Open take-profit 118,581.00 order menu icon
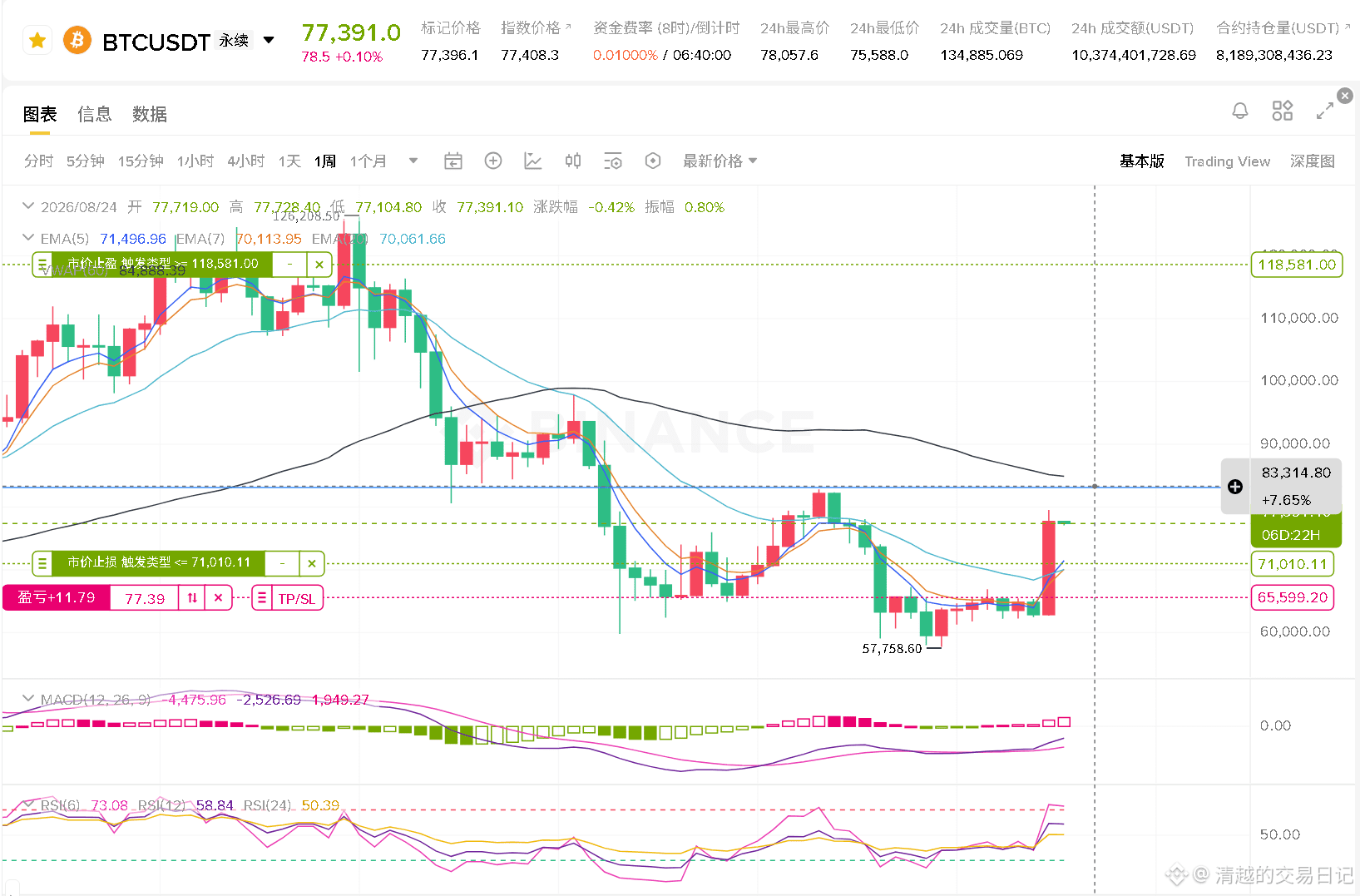 pyautogui.click(x=42, y=265)
